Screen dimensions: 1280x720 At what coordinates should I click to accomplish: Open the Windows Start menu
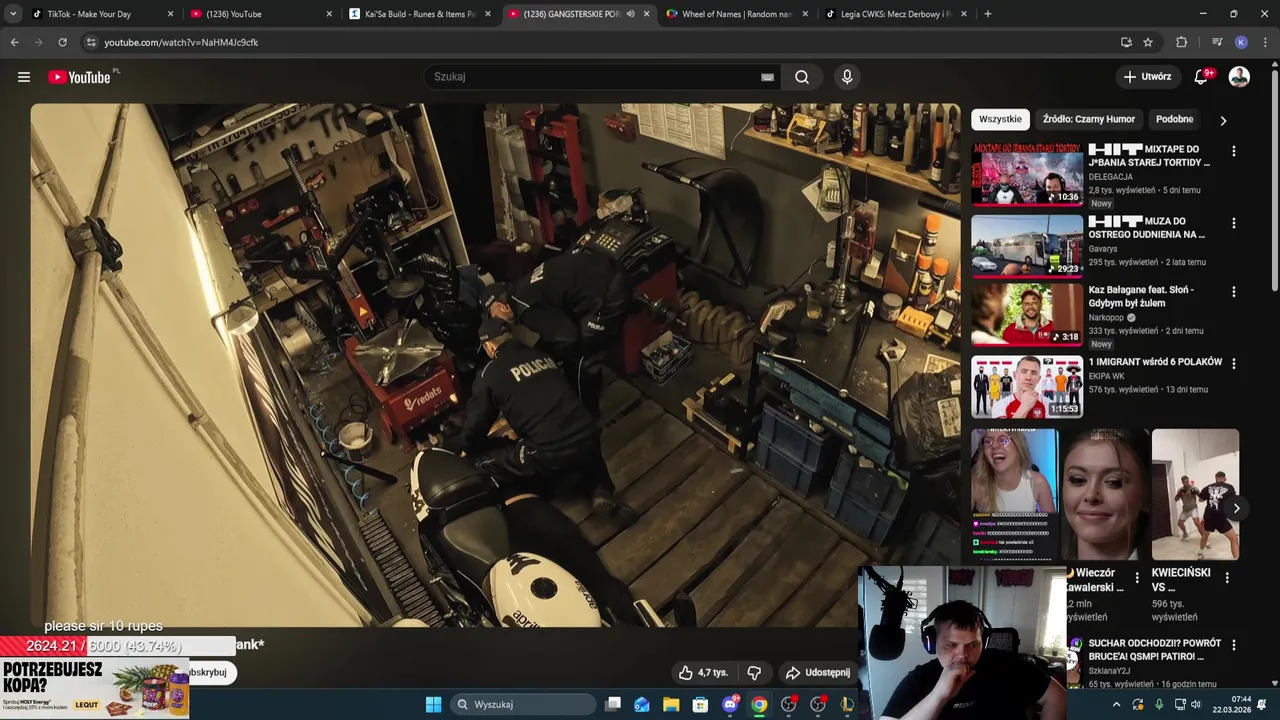point(433,704)
